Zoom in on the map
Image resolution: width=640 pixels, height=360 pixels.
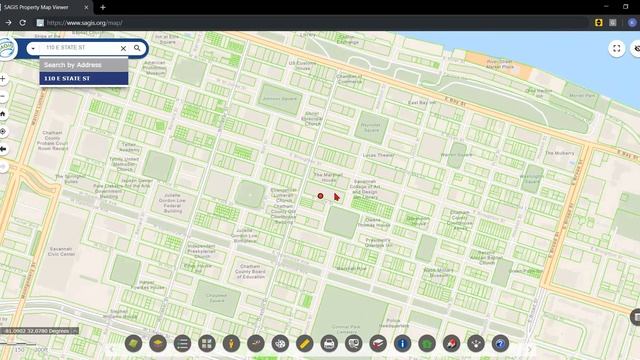(3, 78)
